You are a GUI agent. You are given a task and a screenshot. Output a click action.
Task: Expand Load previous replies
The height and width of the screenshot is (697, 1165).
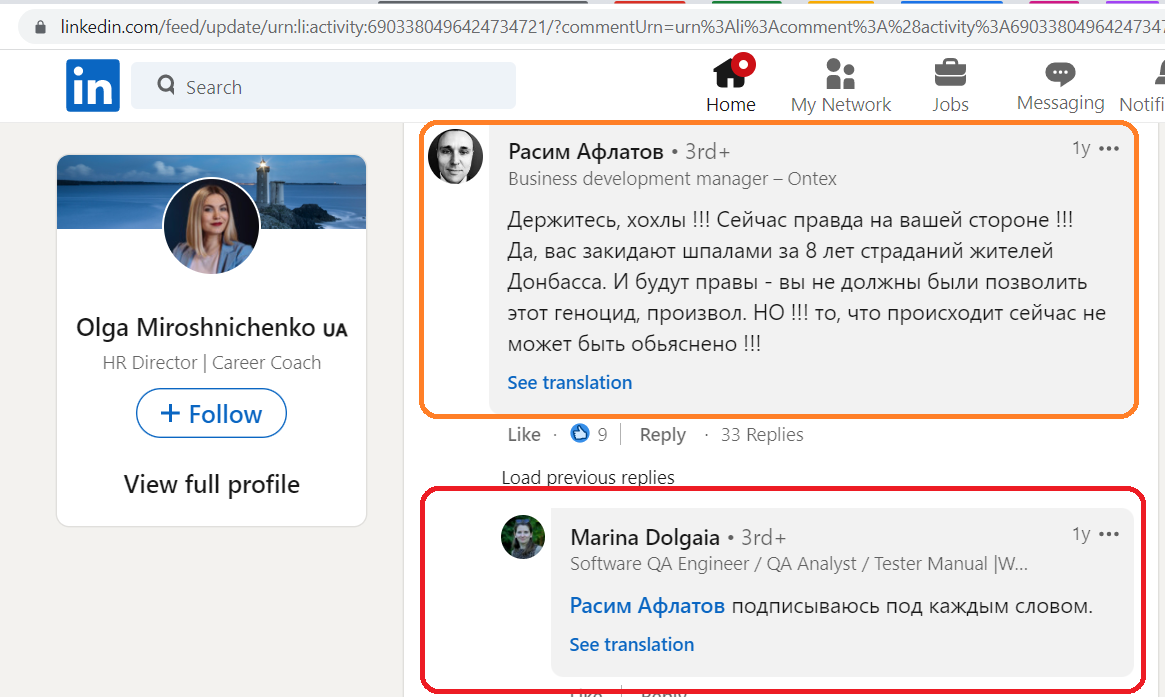click(588, 477)
